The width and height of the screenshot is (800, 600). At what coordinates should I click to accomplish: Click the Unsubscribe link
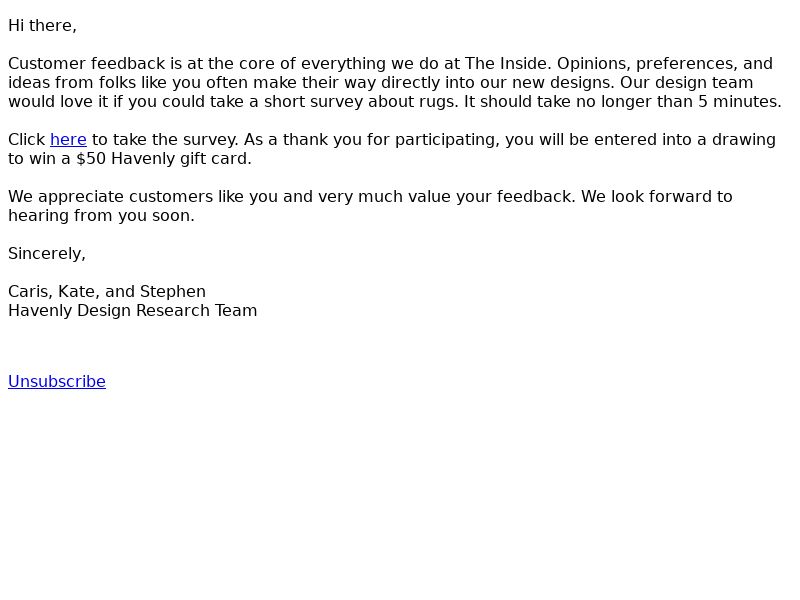pyautogui.click(x=57, y=382)
